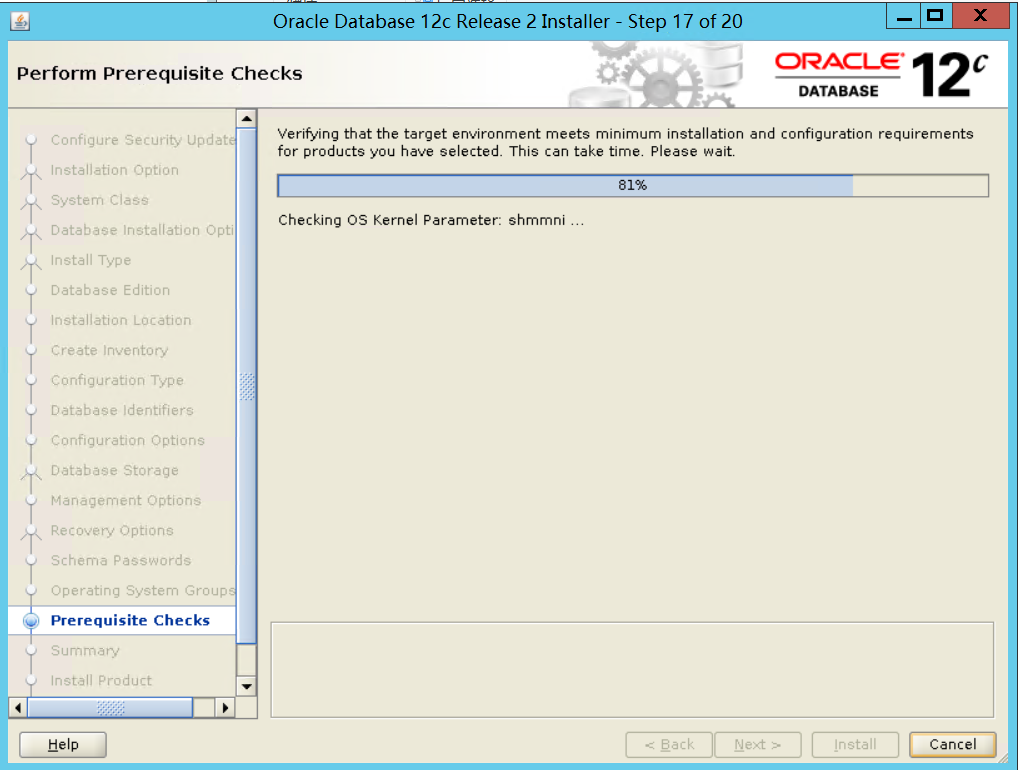1018x770 pixels.
Task: Click the step list scroll-down arrow
Action: tap(247, 686)
